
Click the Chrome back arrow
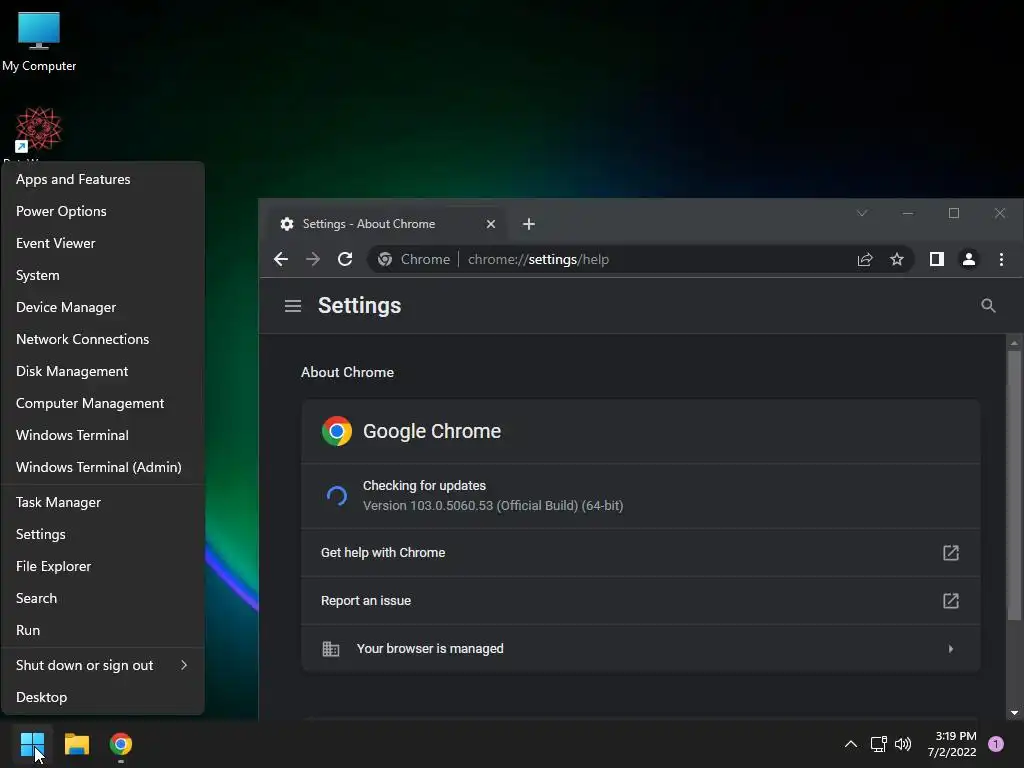(x=281, y=259)
